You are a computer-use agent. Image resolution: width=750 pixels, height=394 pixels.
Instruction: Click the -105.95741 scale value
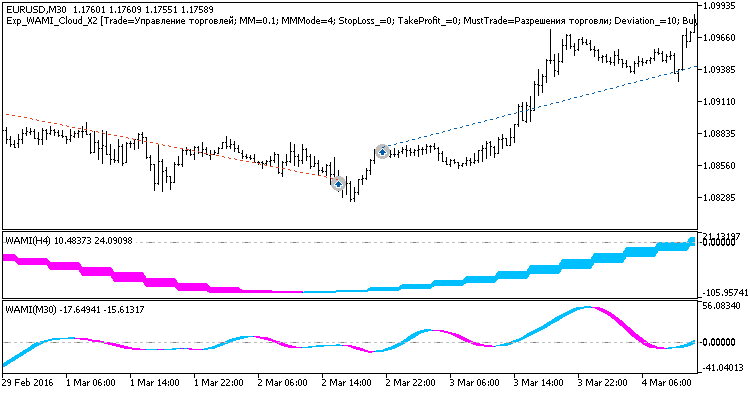725,293
